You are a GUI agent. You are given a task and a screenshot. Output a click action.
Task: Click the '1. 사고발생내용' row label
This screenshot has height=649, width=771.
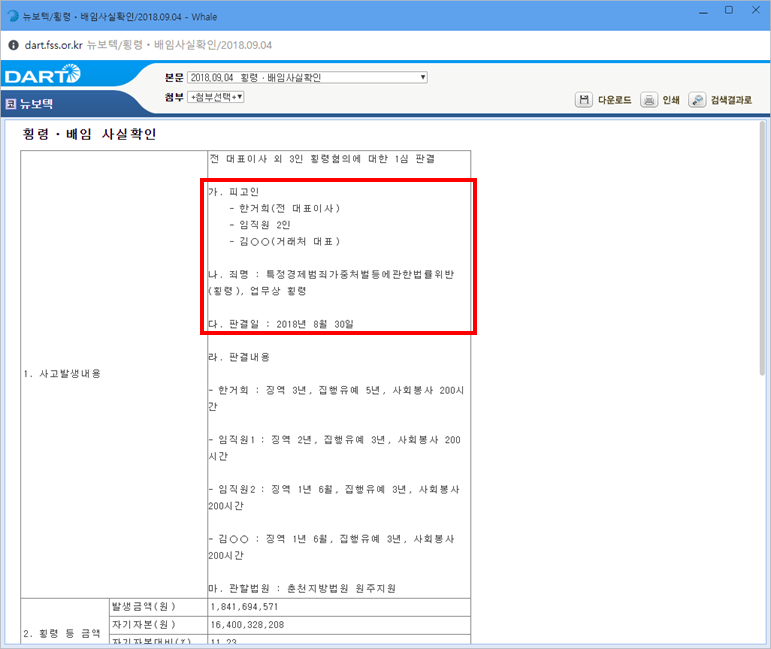[62, 374]
